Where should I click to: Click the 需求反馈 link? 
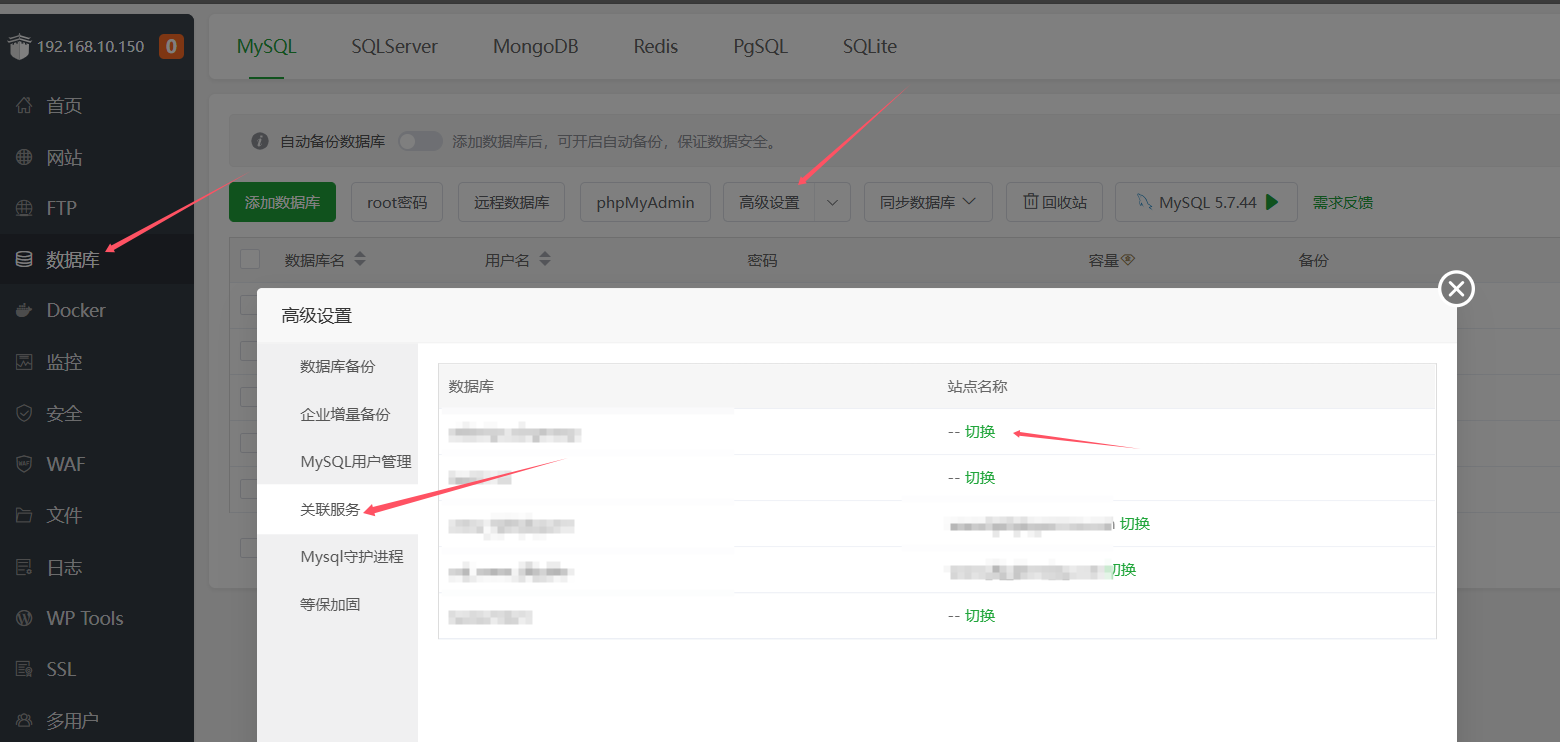coord(1343,202)
